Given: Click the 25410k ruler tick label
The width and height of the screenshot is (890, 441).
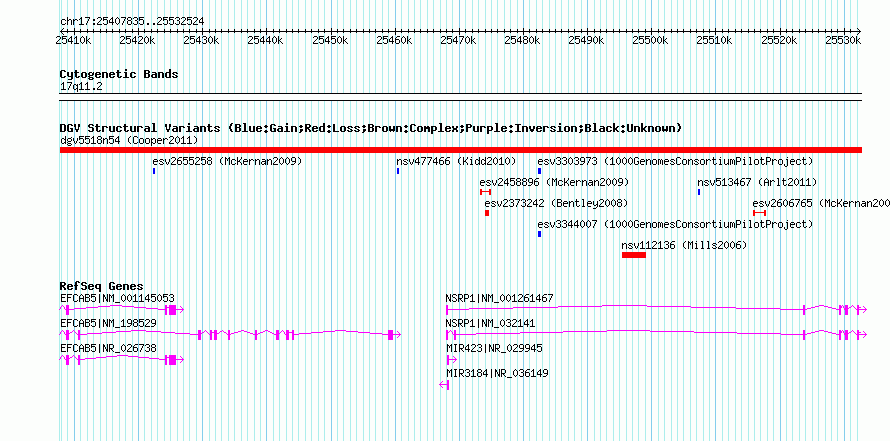Looking at the screenshot, I should 73,40.
